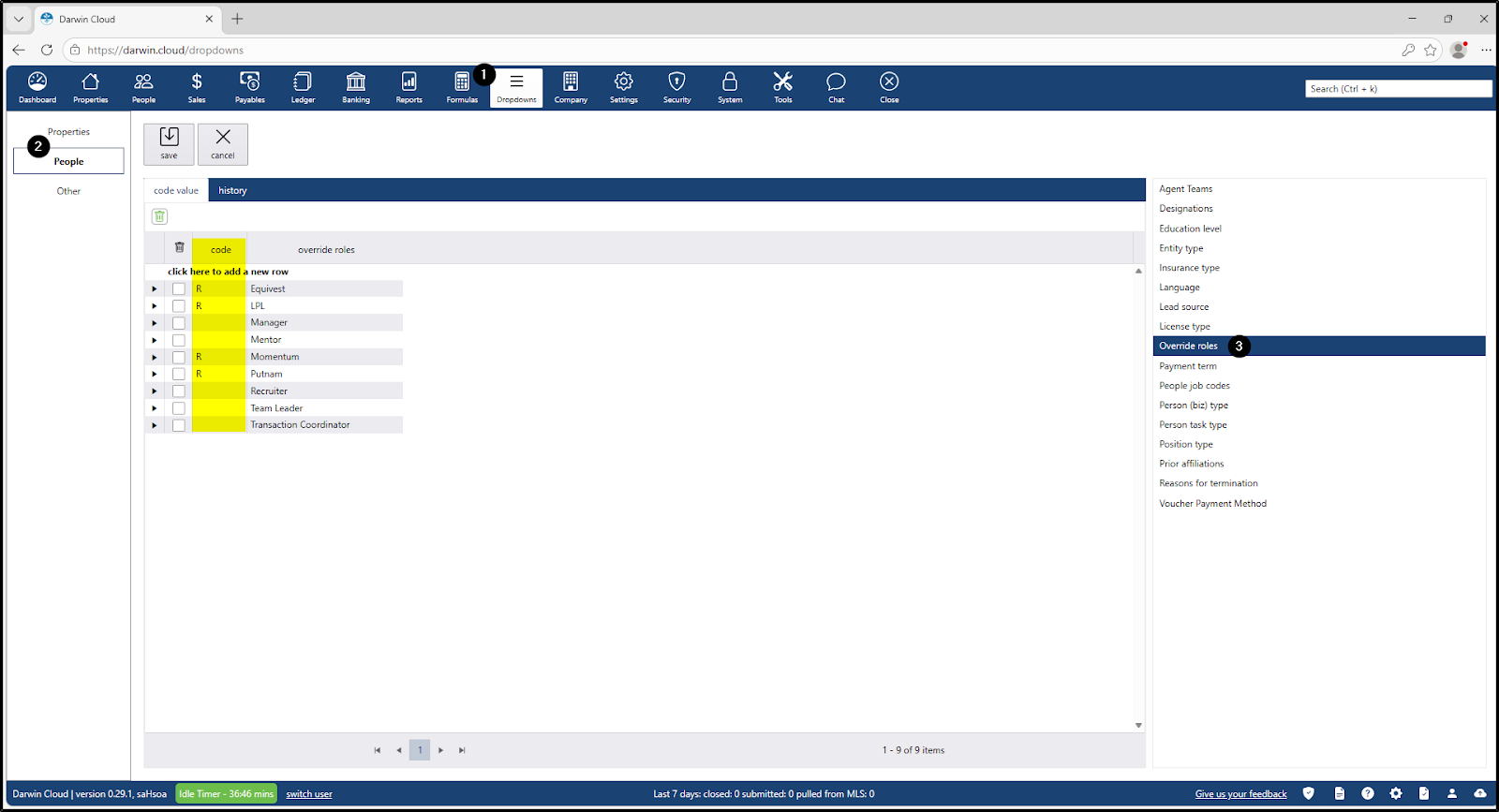Open the Reports module
The image size is (1499, 812).
409,87
